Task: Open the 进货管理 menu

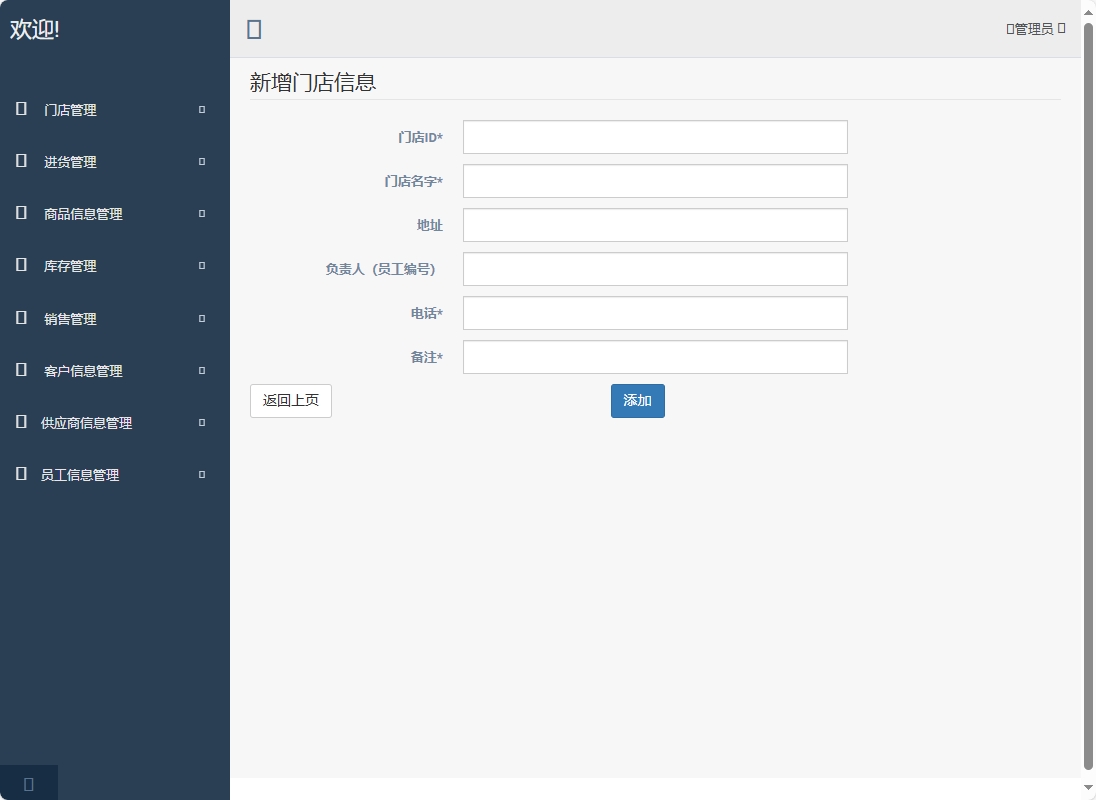Action: [x=115, y=161]
